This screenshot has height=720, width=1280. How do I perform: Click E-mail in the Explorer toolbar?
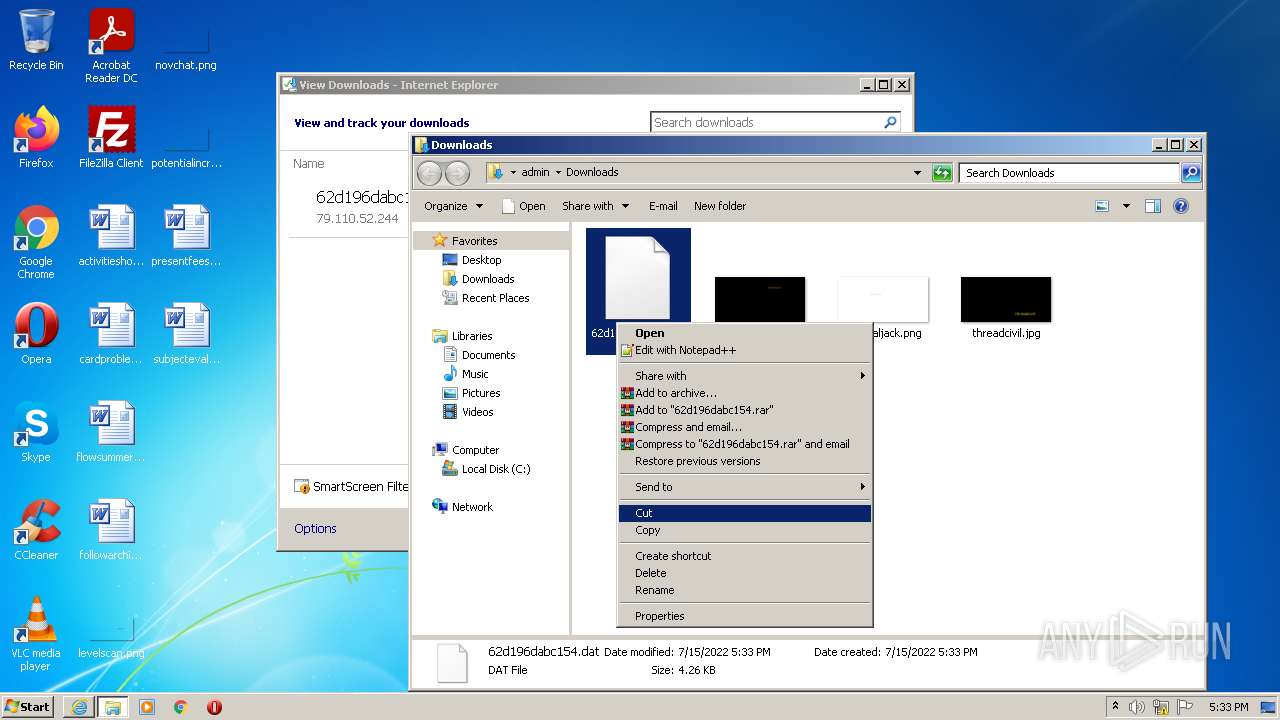(x=663, y=206)
